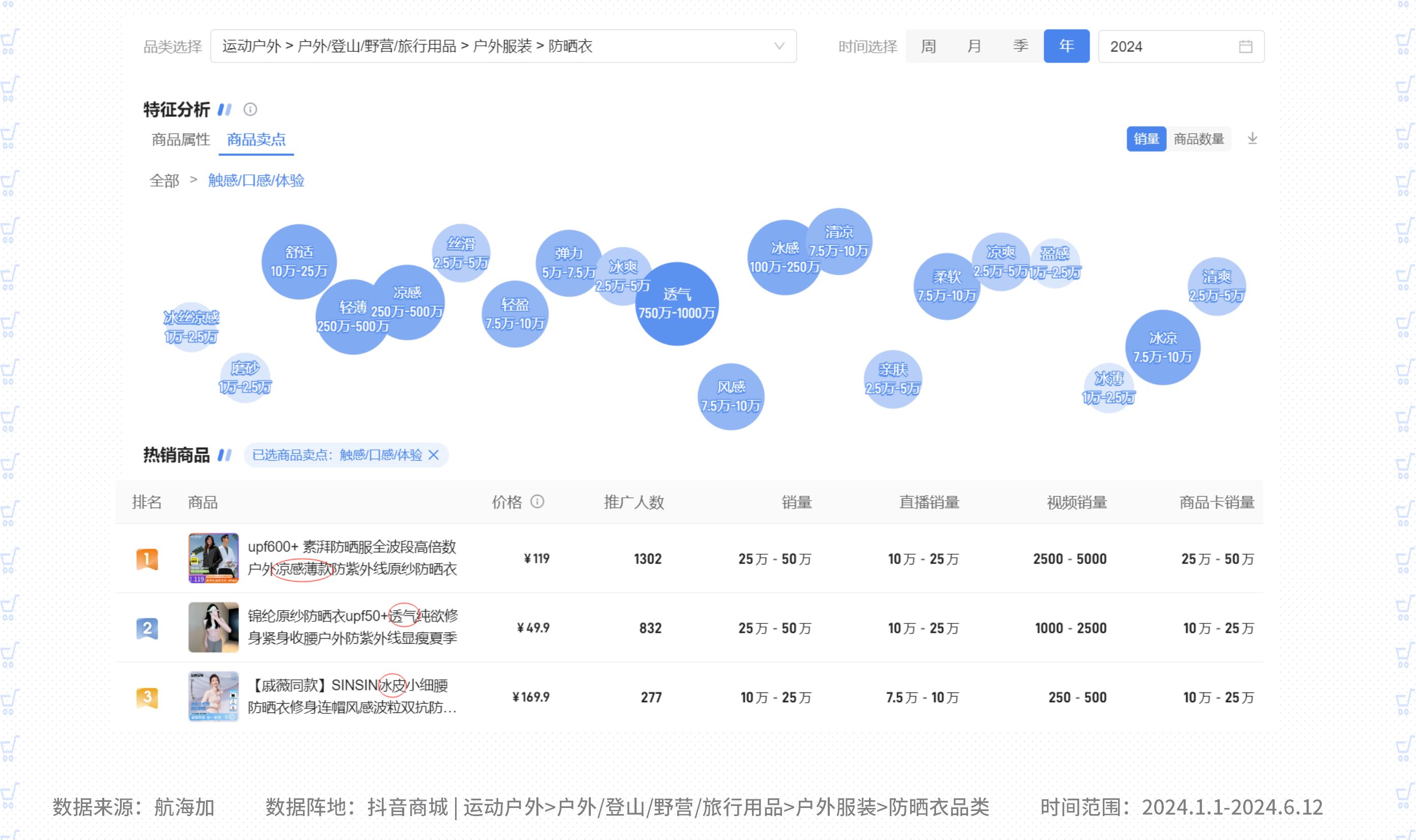Click the 全部 breadcrumb link
Image resolution: width=1416 pixels, height=840 pixels.
pos(164,181)
